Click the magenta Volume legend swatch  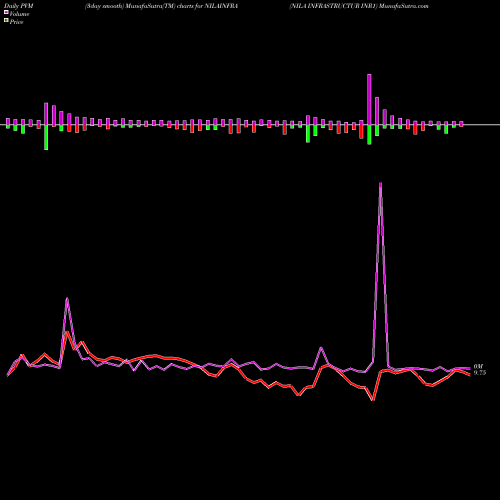coord(6,13)
